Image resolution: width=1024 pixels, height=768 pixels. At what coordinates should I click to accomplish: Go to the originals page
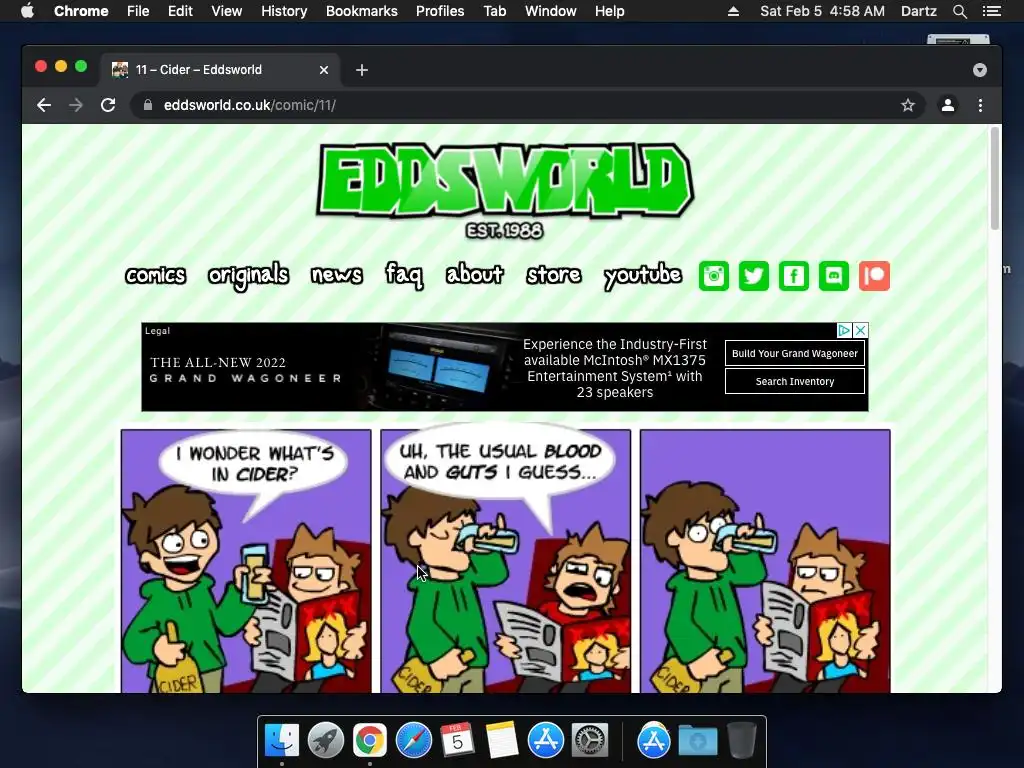click(248, 276)
